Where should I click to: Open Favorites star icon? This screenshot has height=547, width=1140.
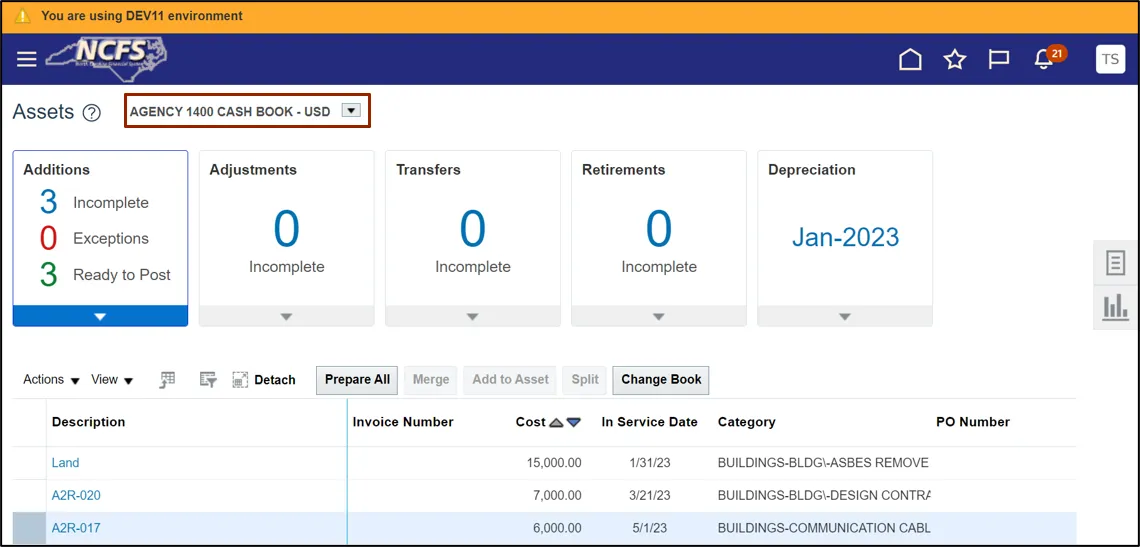tap(955, 60)
